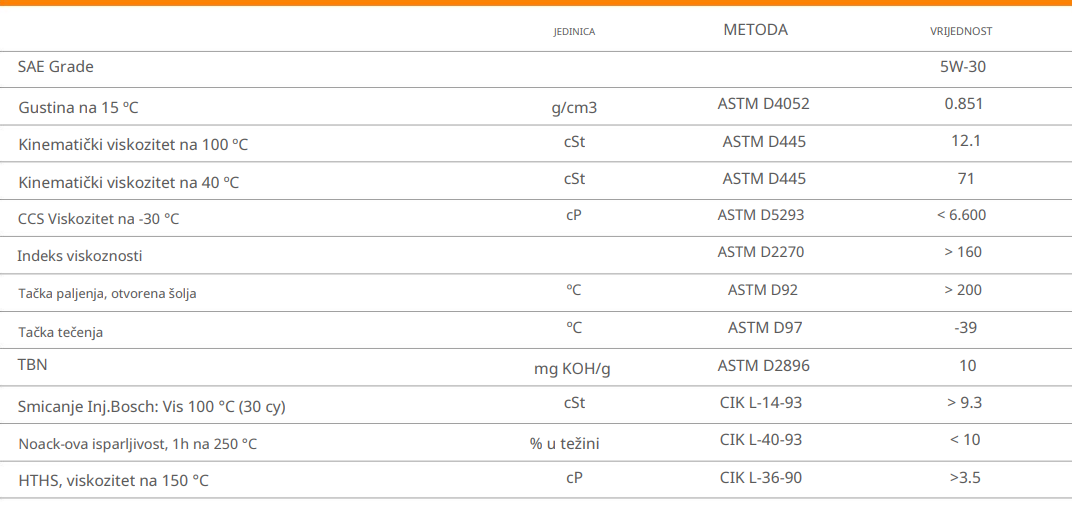
Task: Click the Tačka tečenja row label
Action: [60, 332]
